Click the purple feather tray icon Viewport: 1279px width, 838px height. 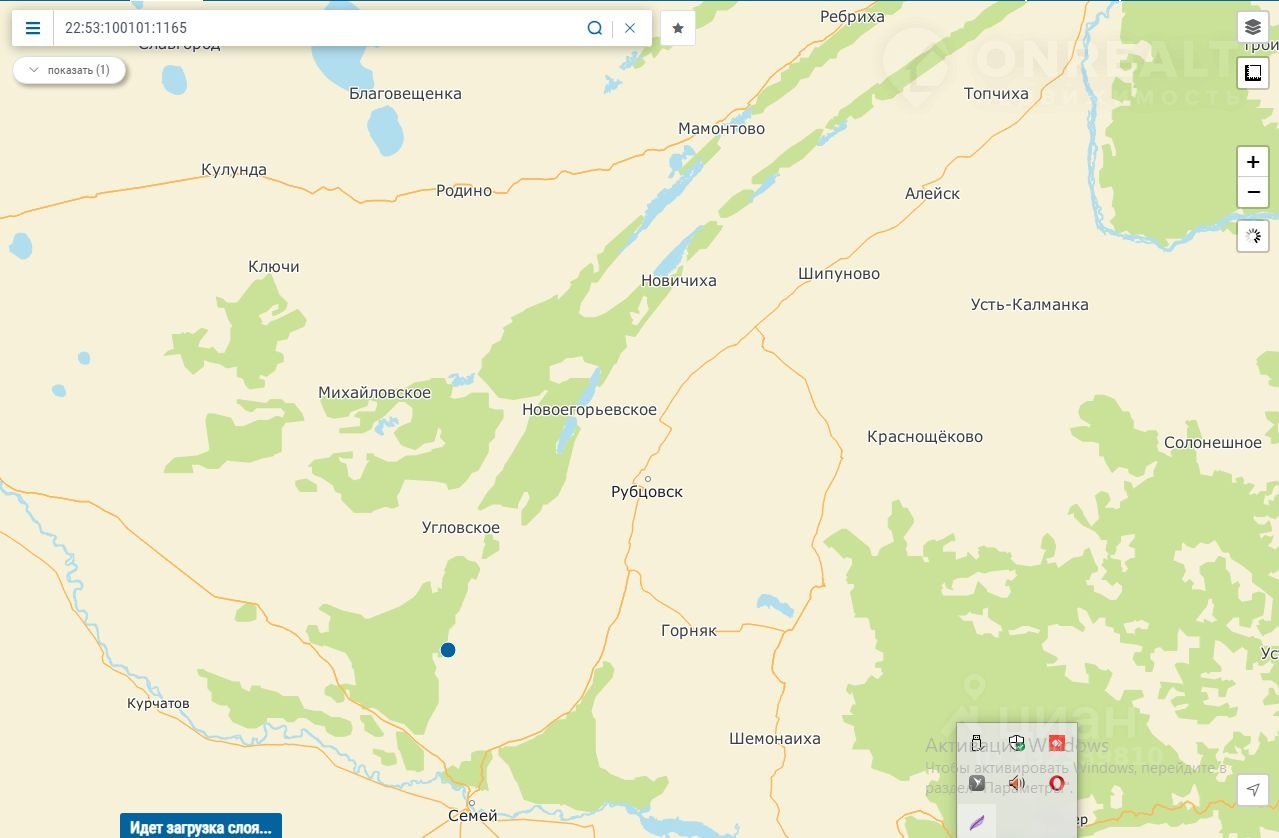pos(977,823)
